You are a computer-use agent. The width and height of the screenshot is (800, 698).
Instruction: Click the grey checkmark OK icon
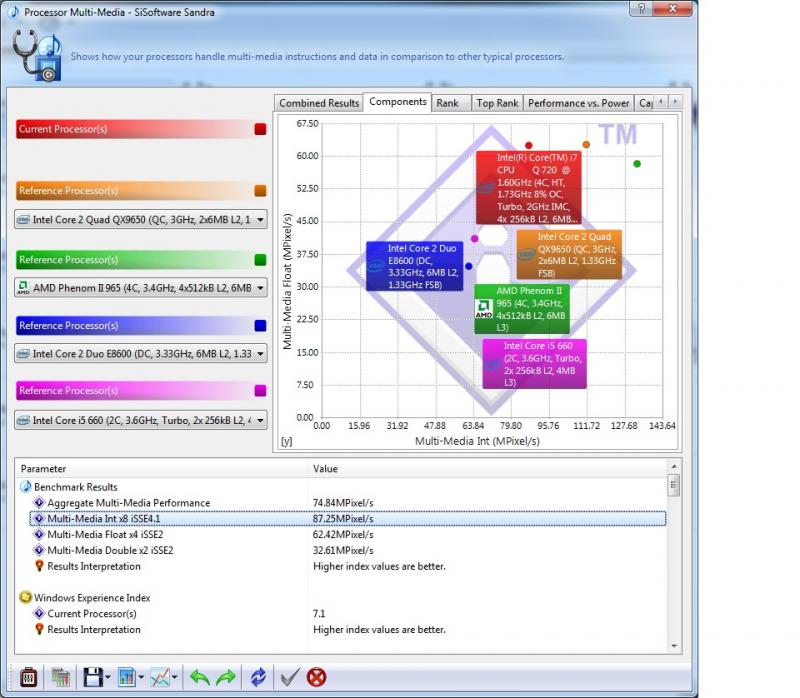pos(290,678)
